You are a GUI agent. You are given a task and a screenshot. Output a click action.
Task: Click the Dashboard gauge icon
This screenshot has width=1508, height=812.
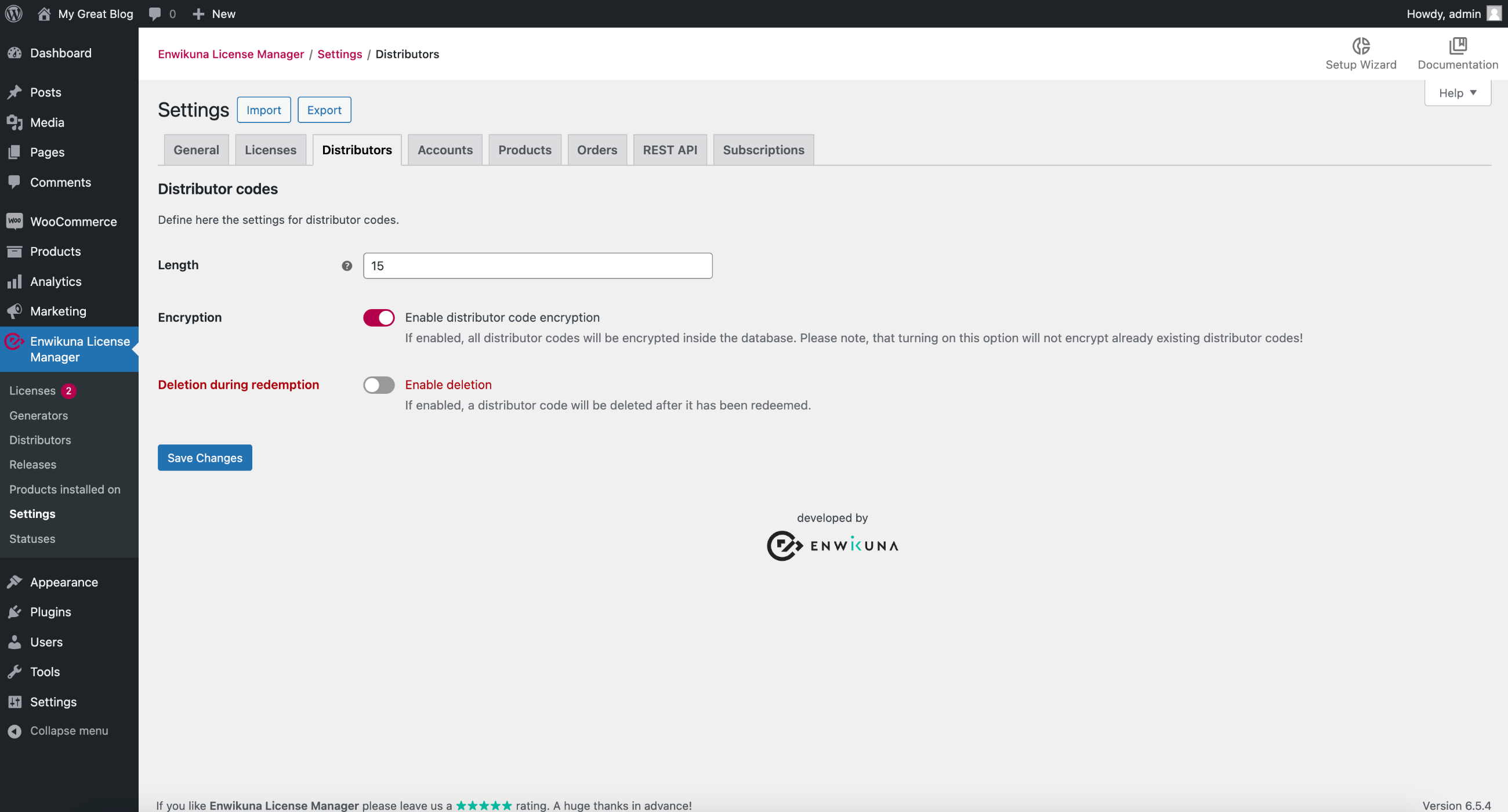coord(14,53)
